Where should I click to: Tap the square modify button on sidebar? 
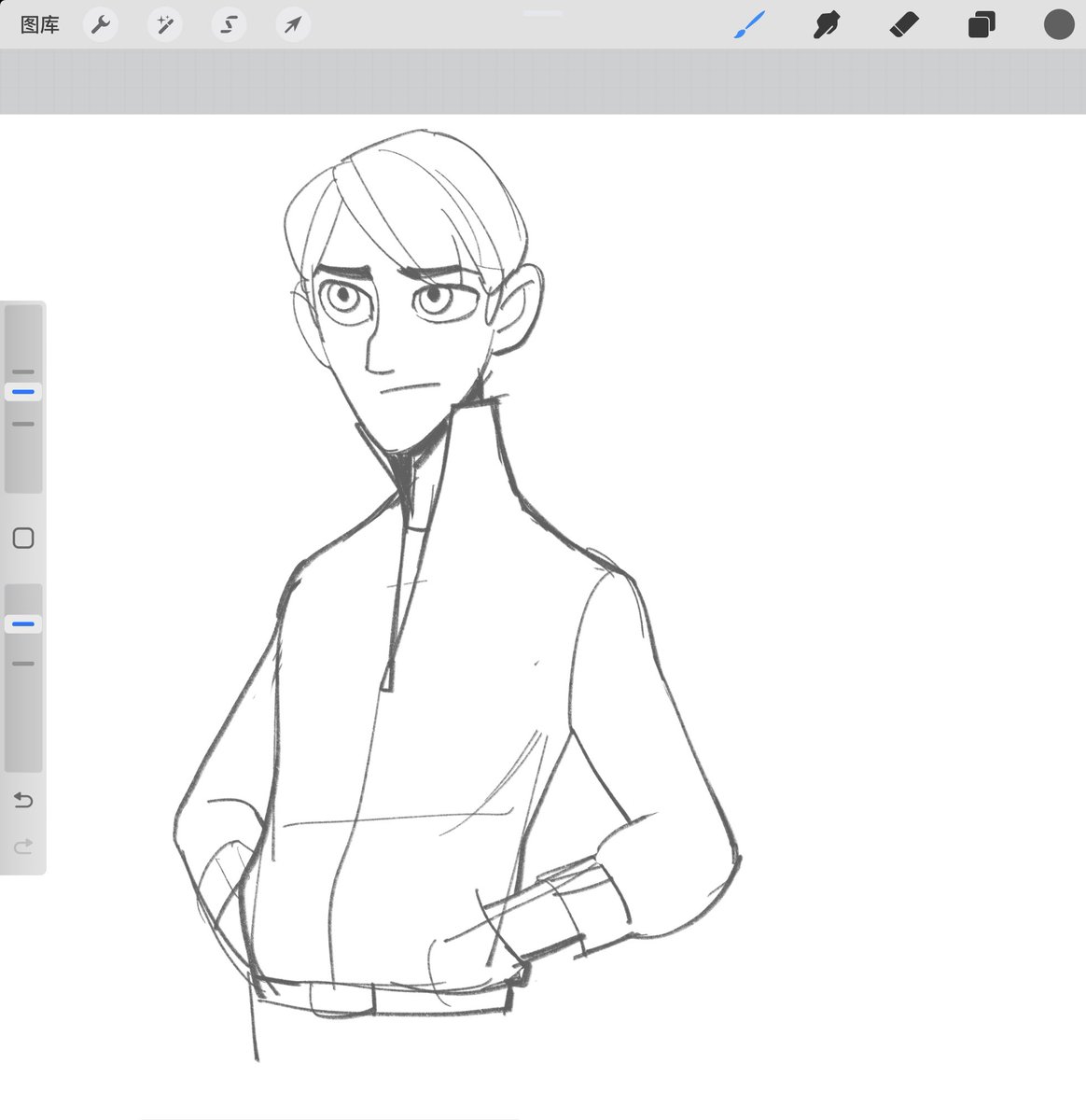pos(23,538)
